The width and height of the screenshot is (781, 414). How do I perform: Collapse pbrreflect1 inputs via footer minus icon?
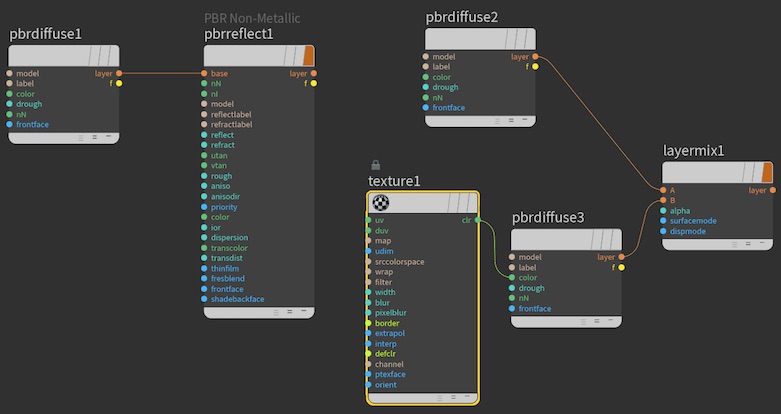coord(304,311)
